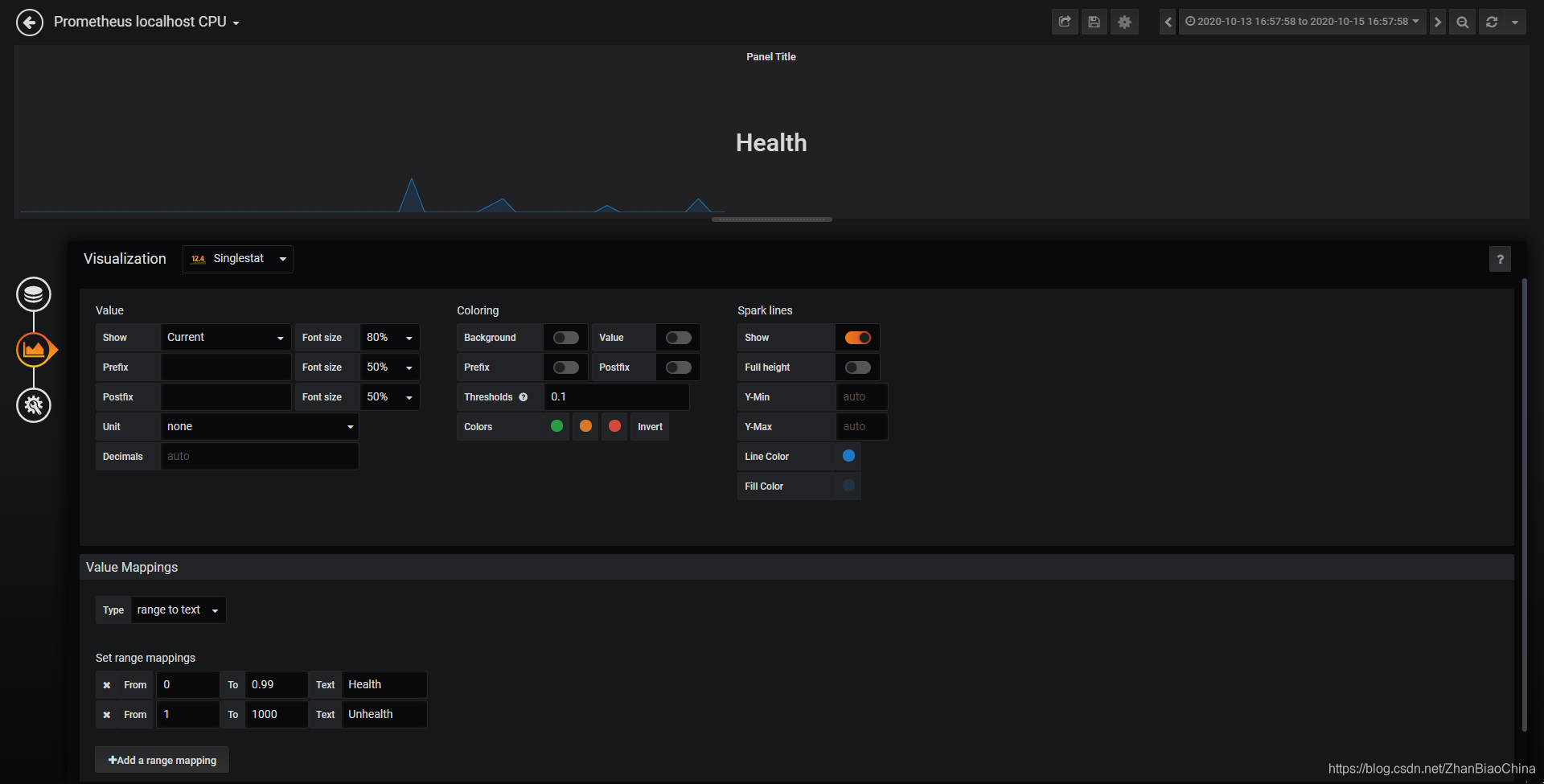Focus the Y-Min input field

[862, 397]
